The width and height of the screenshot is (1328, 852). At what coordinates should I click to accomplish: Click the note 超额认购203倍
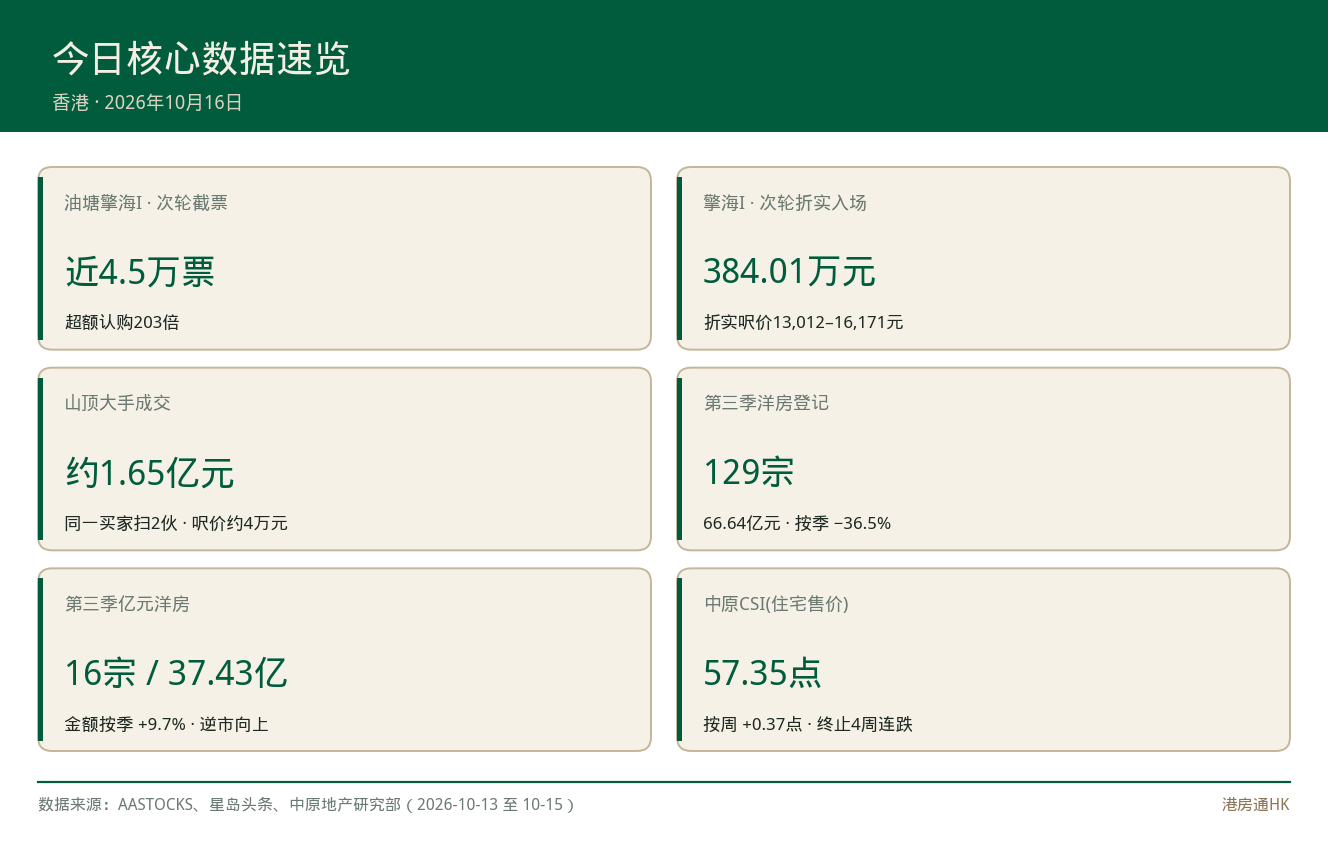(122, 322)
